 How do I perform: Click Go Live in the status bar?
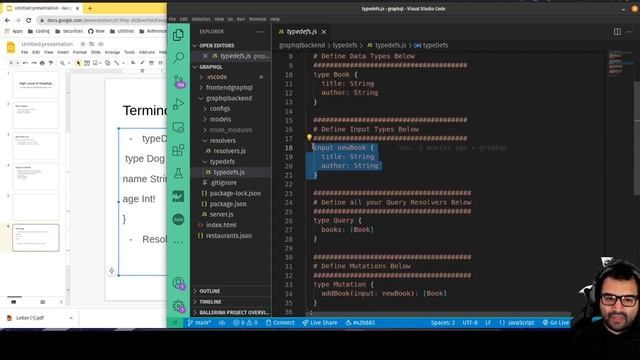[556, 322]
